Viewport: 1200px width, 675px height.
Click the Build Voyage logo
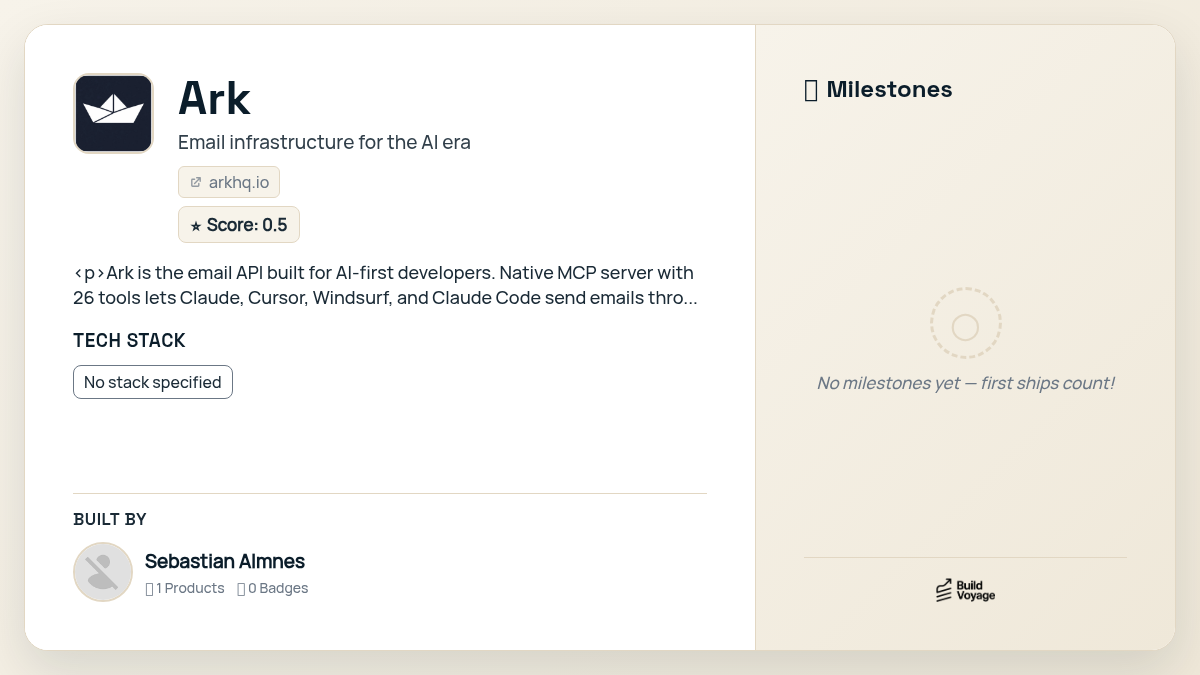tap(965, 591)
